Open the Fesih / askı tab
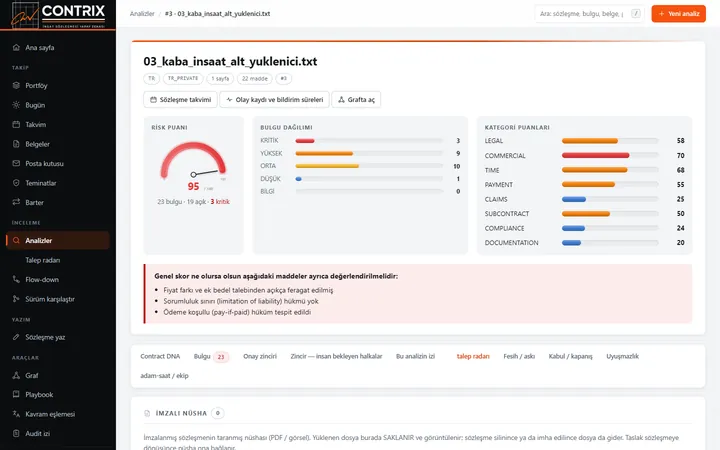 (x=519, y=356)
